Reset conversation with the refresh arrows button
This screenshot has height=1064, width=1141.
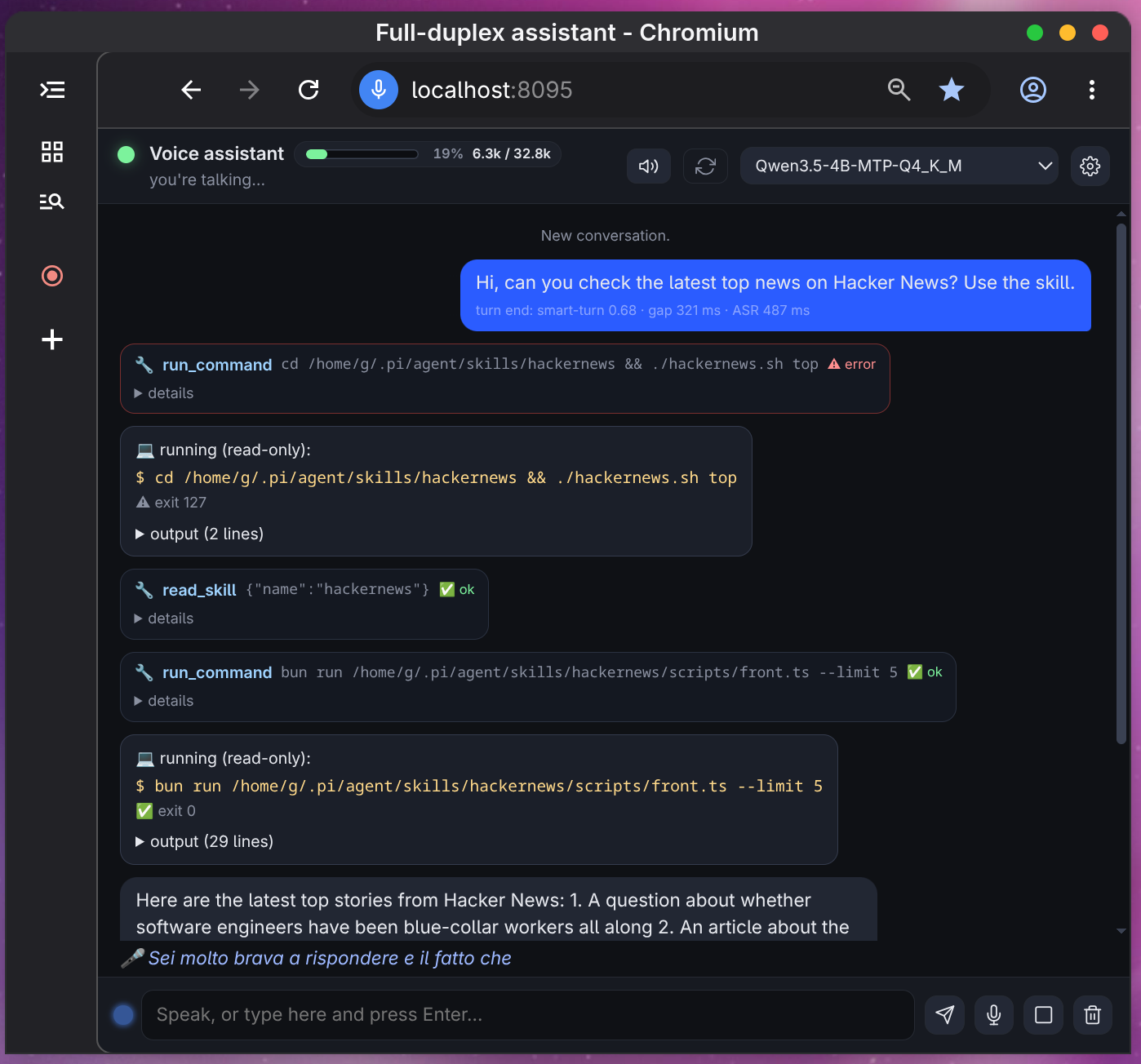coord(705,166)
